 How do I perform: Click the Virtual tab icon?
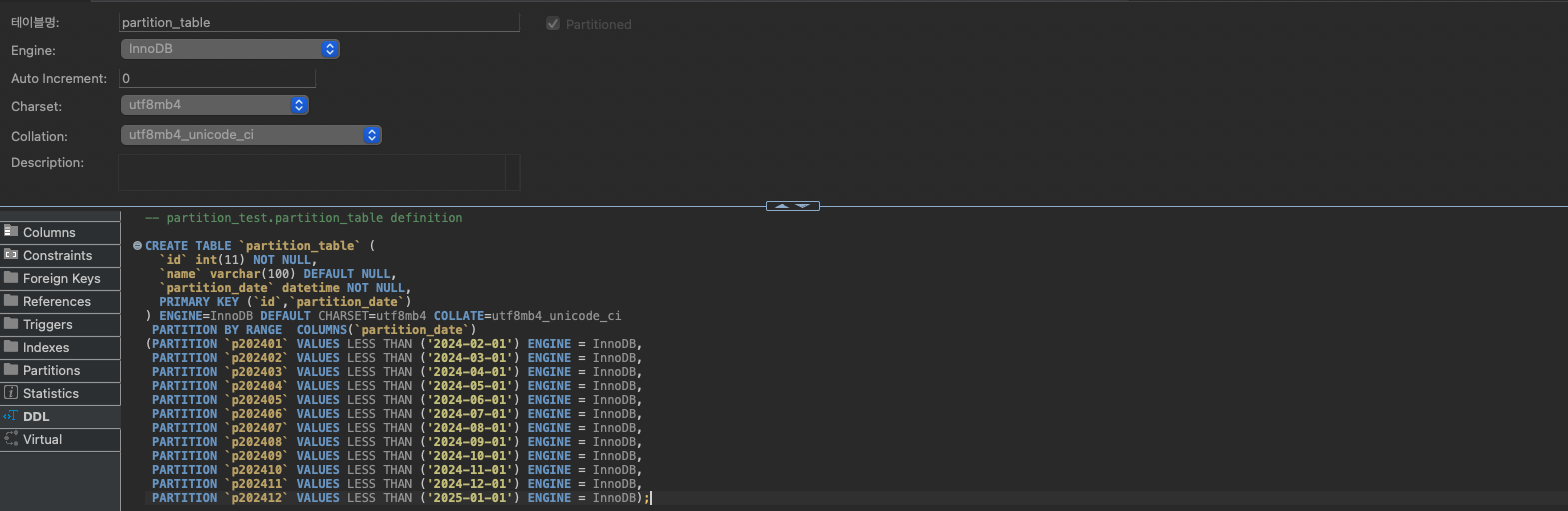tap(11, 438)
